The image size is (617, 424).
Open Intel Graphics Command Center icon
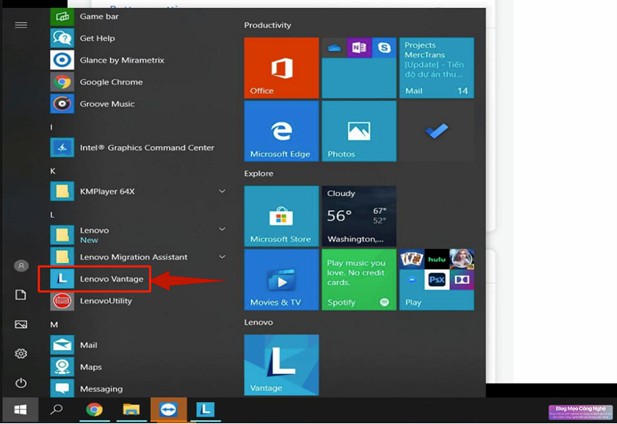[x=62, y=147]
